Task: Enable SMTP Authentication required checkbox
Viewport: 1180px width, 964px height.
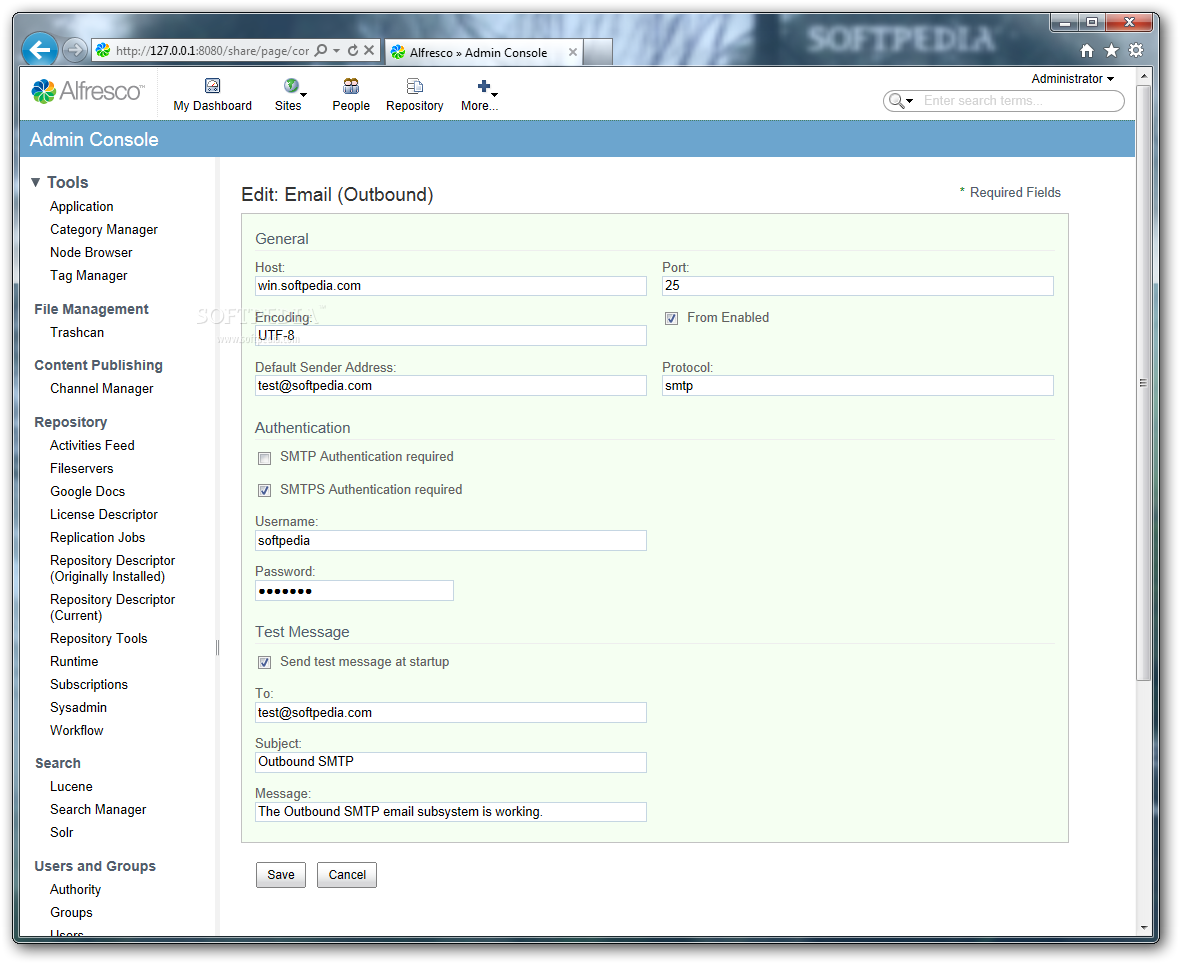Action: pos(264,458)
